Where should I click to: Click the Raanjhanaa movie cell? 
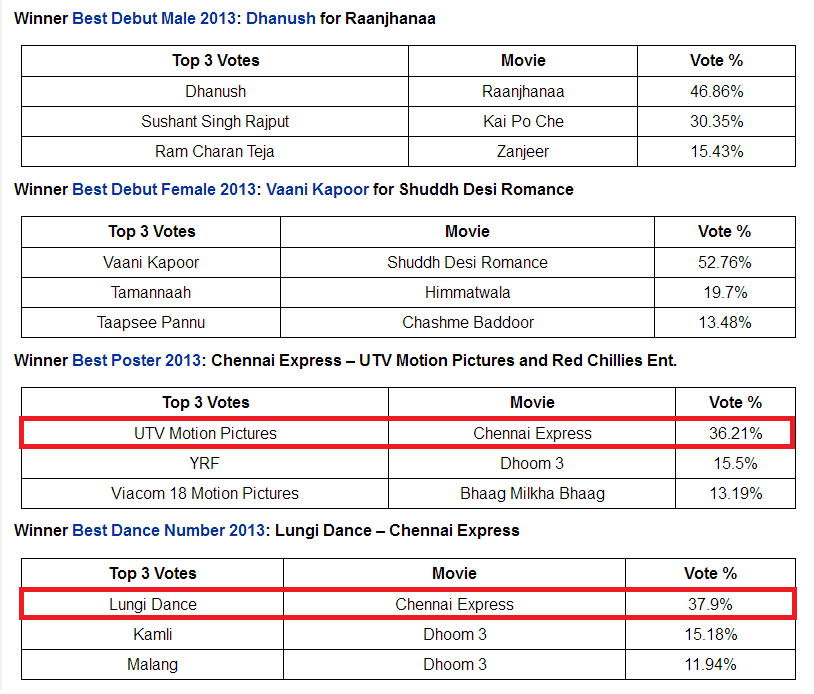coord(523,91)
